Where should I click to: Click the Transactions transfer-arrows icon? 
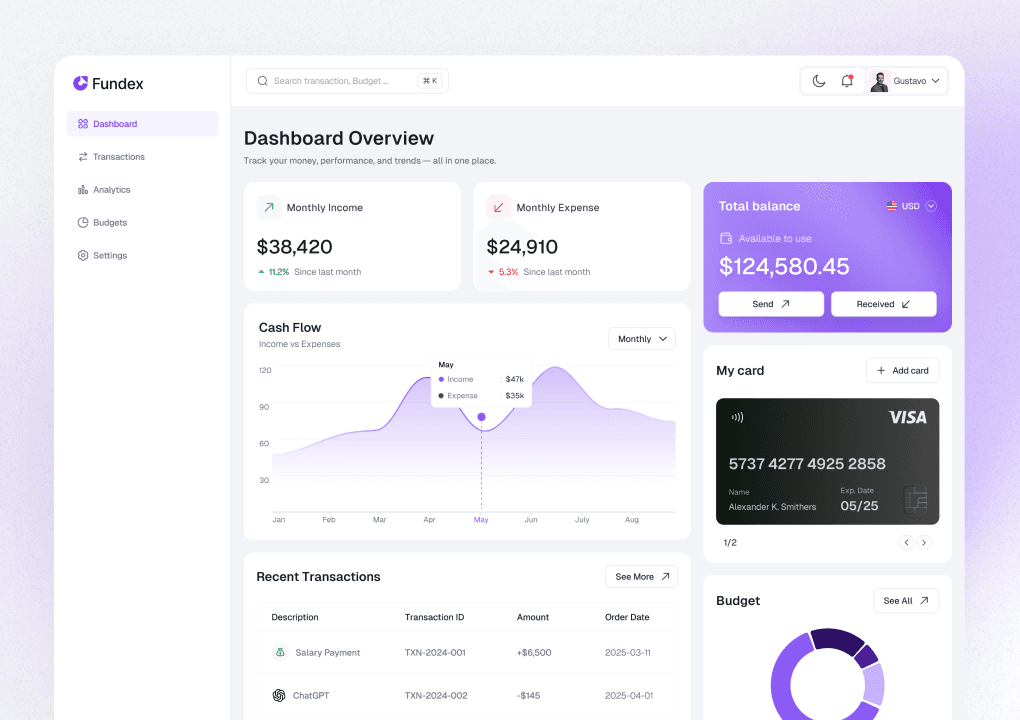tap(82, 156)
